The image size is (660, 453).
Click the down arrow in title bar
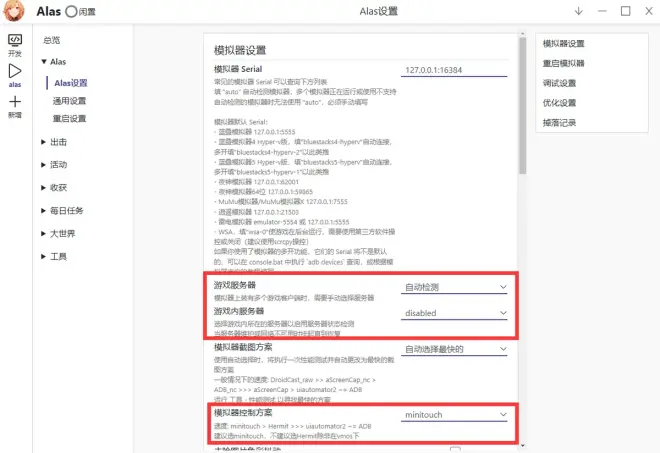click(x=579, y=11)
